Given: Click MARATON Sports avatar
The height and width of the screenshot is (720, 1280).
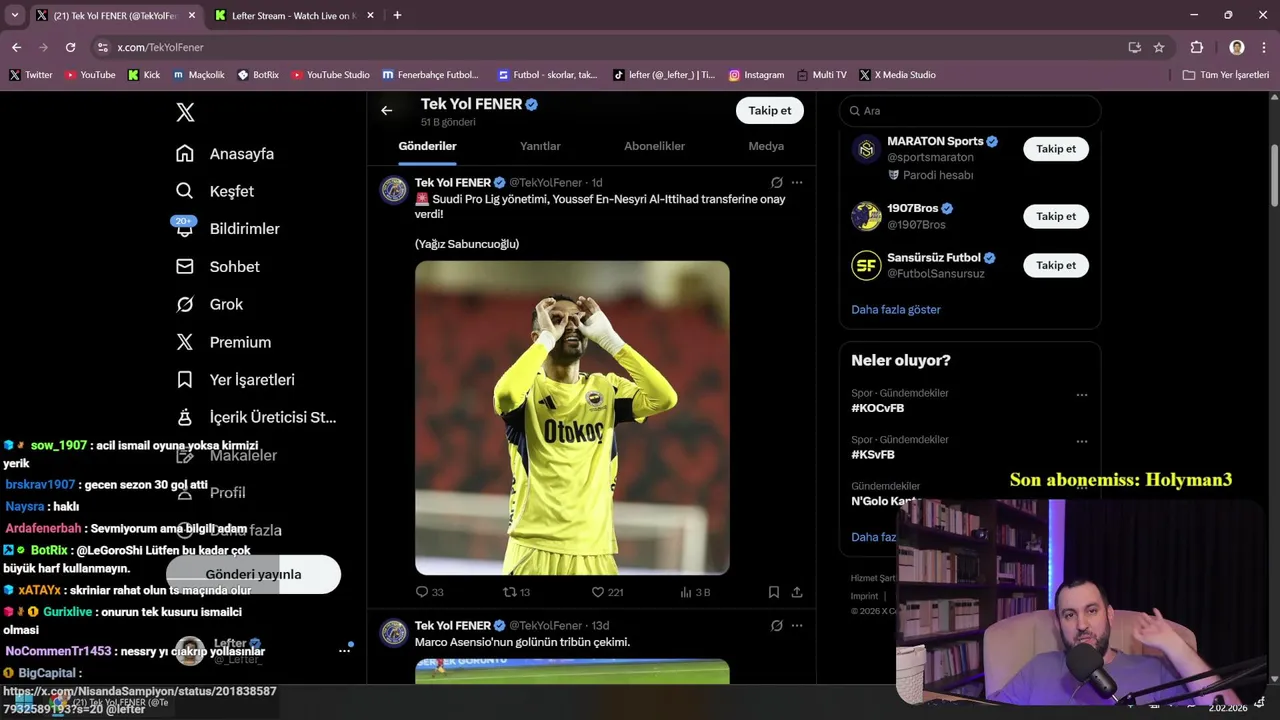Looking at the screenshot, I should [866, 149].
